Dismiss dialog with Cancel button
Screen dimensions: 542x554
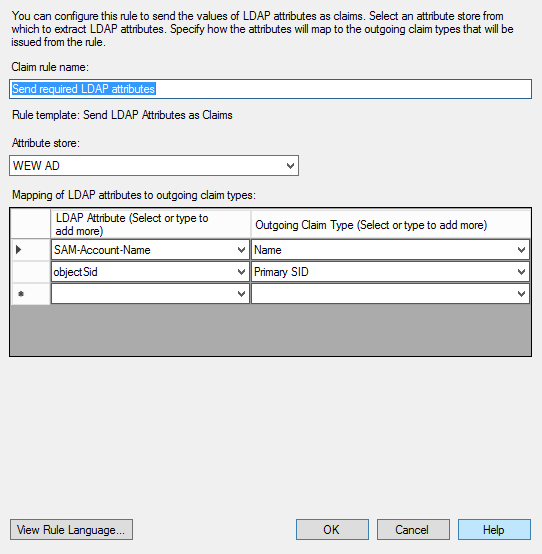click(x=413, y=530)
